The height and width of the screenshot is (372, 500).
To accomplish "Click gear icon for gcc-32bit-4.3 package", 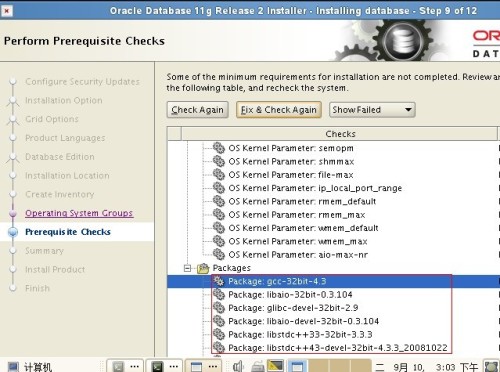I will [x=219, y=281].
